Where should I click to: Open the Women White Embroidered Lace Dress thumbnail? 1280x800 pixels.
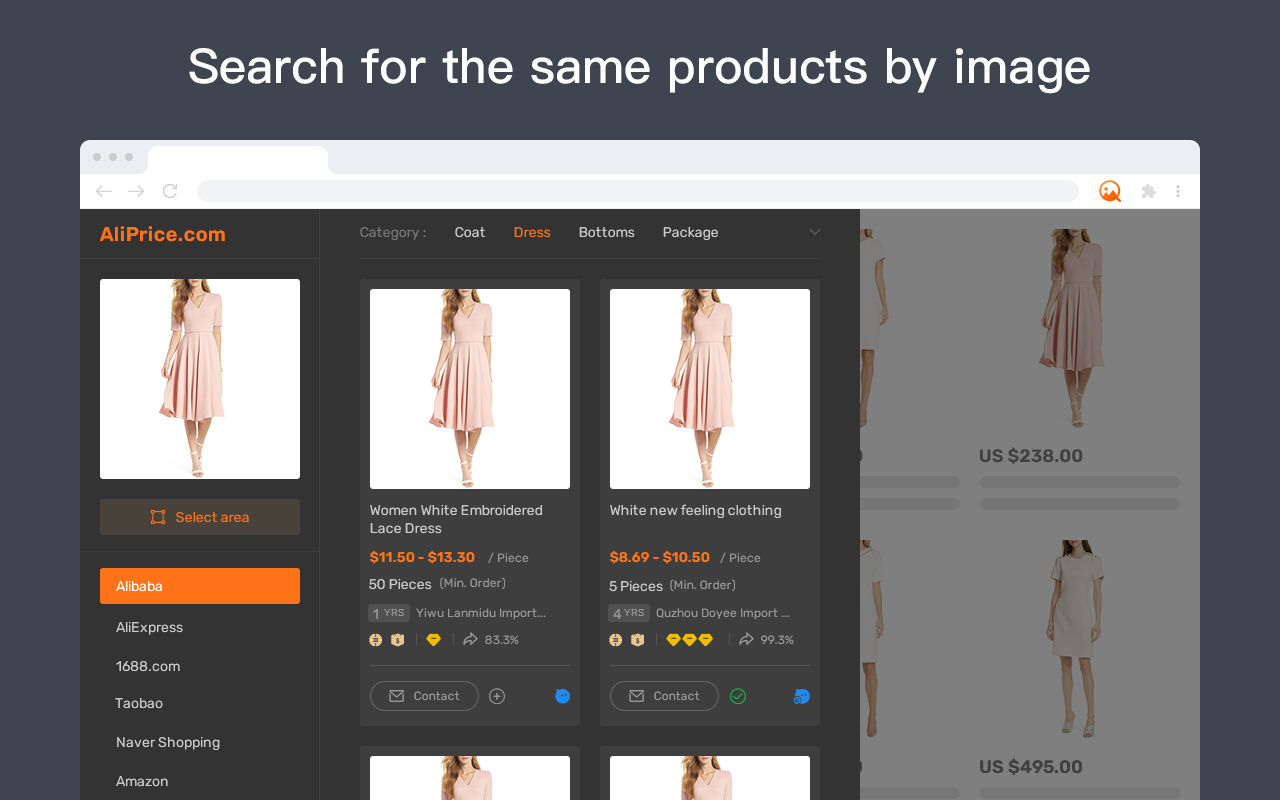tap(470, 389)
